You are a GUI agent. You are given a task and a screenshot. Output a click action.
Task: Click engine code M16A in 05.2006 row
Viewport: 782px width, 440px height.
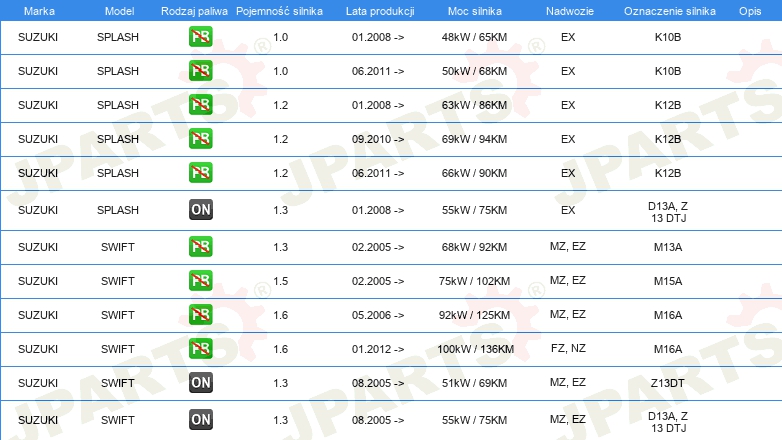click(x=668, y=315)
